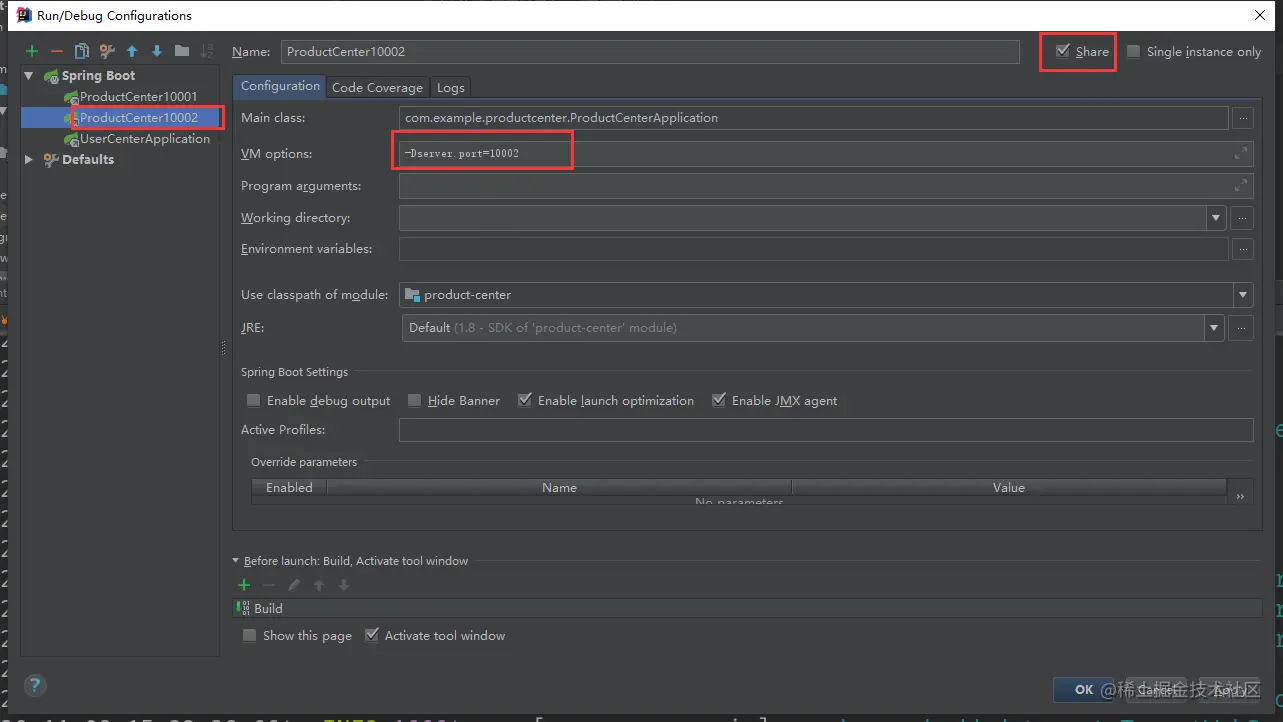Click the Build task binary icon
The image size is (1283, 722).
(x=243, y=608)
